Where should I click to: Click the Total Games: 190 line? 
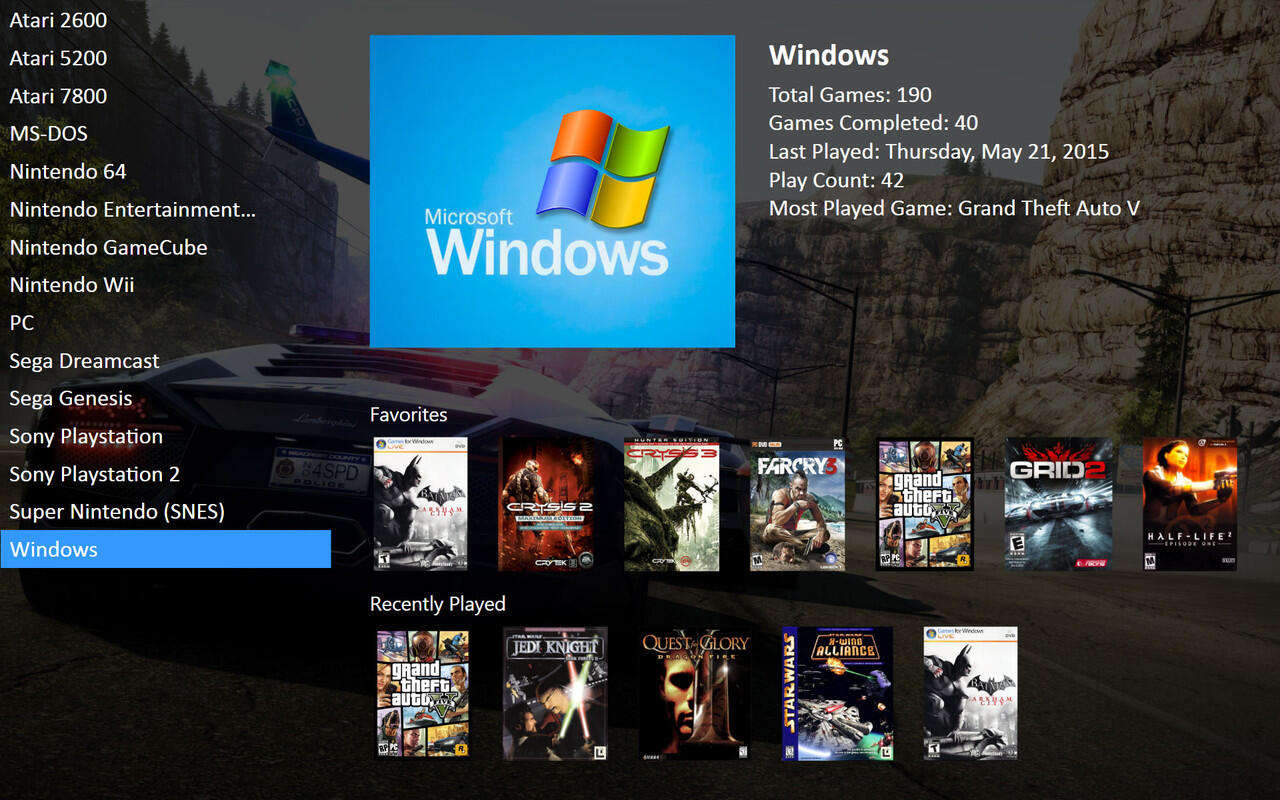pyautogui.click(x=850, y=95)
